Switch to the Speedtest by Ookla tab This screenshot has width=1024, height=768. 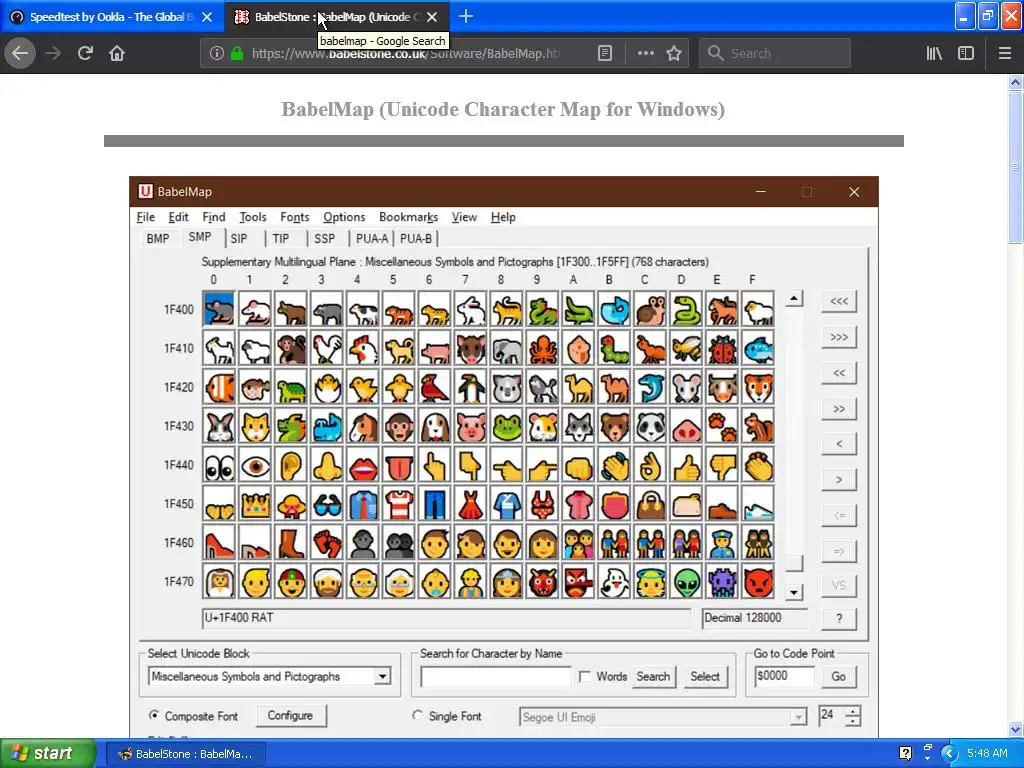tap(111, 16)
